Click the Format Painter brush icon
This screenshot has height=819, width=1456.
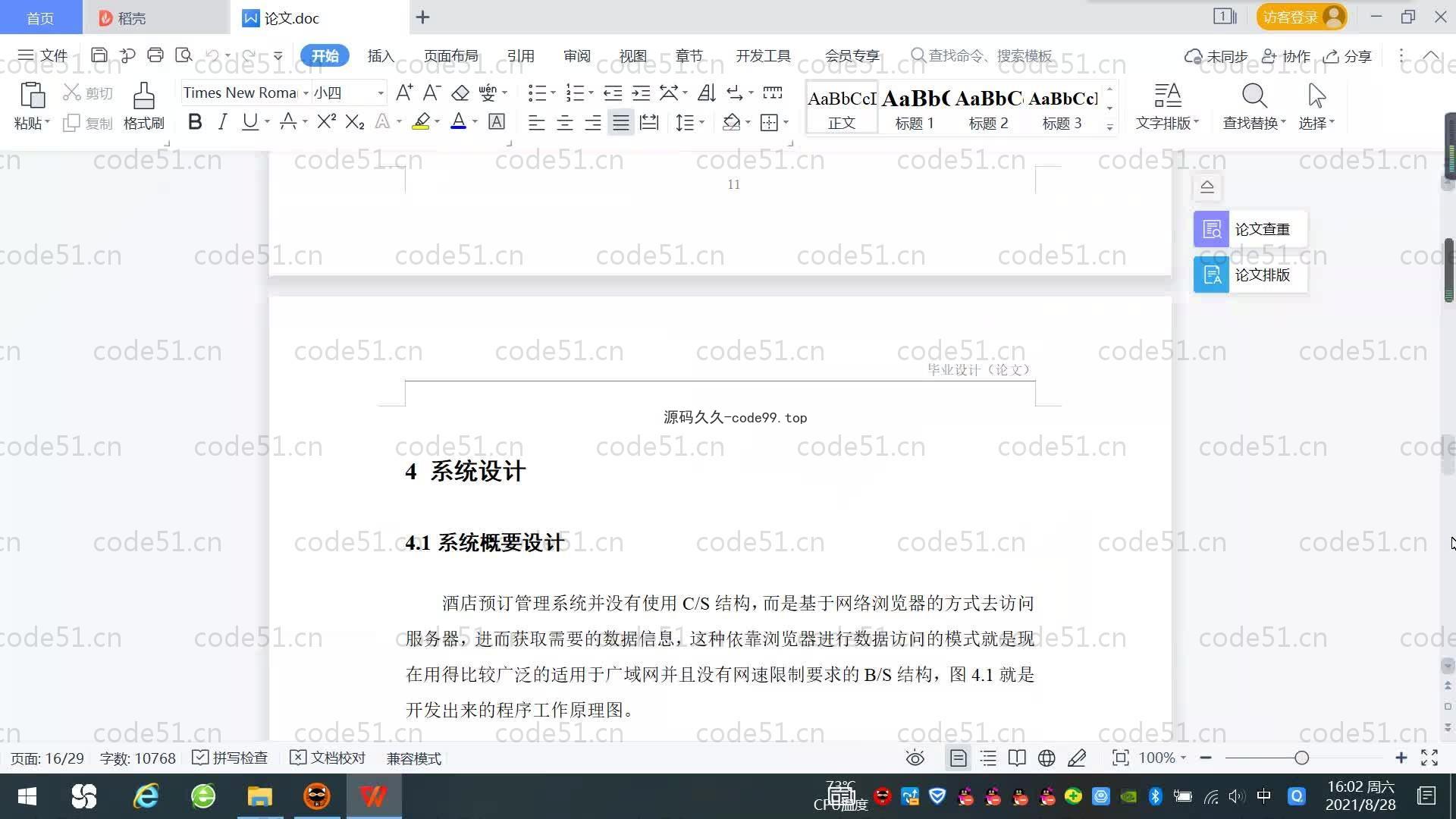click(x=144, y=96)
